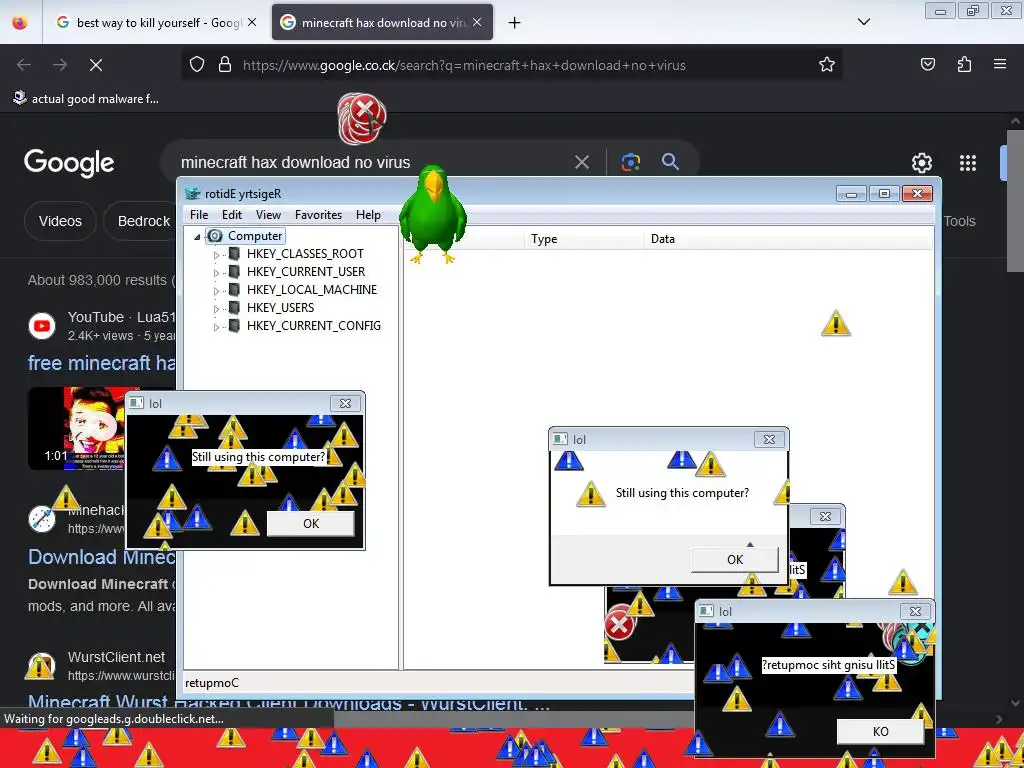Click the Google search magnifier icon

(670, 162)
